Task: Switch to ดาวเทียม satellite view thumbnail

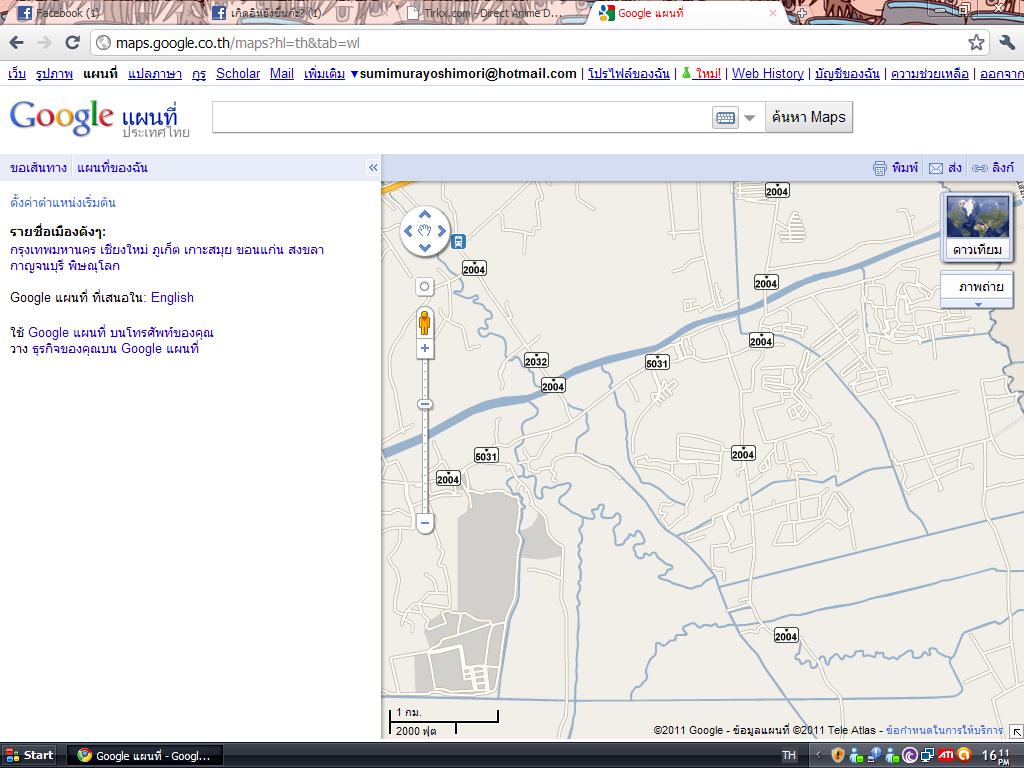Action: [977, 227]
